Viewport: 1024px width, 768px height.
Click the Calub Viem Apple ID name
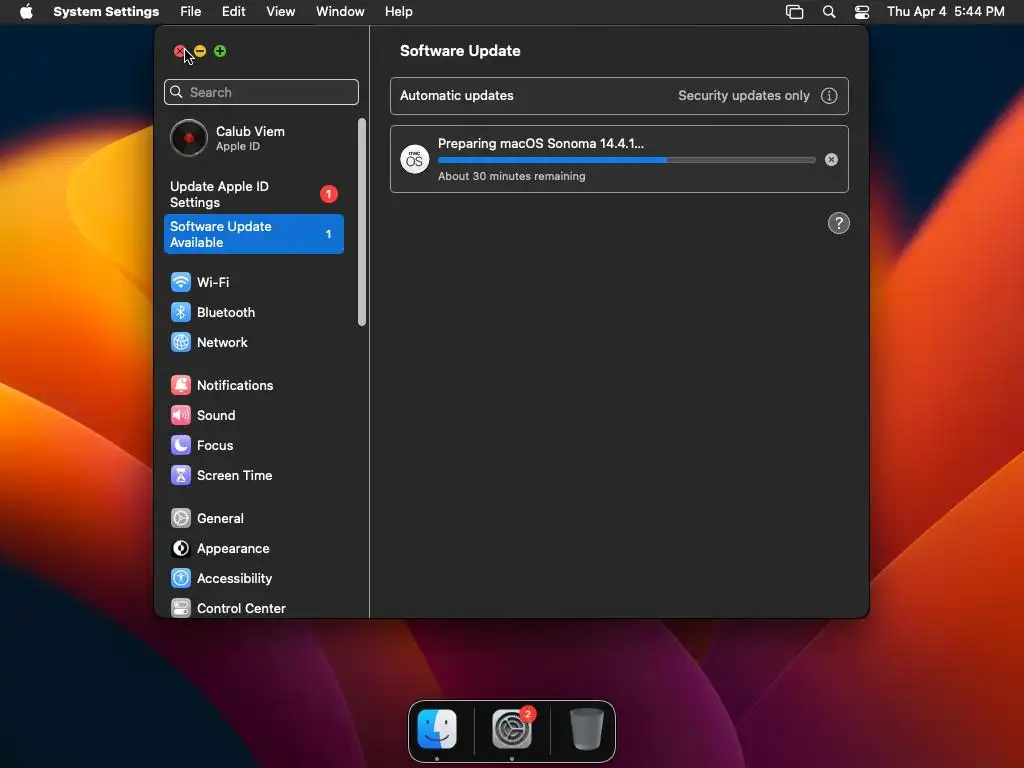coord(250,131)
